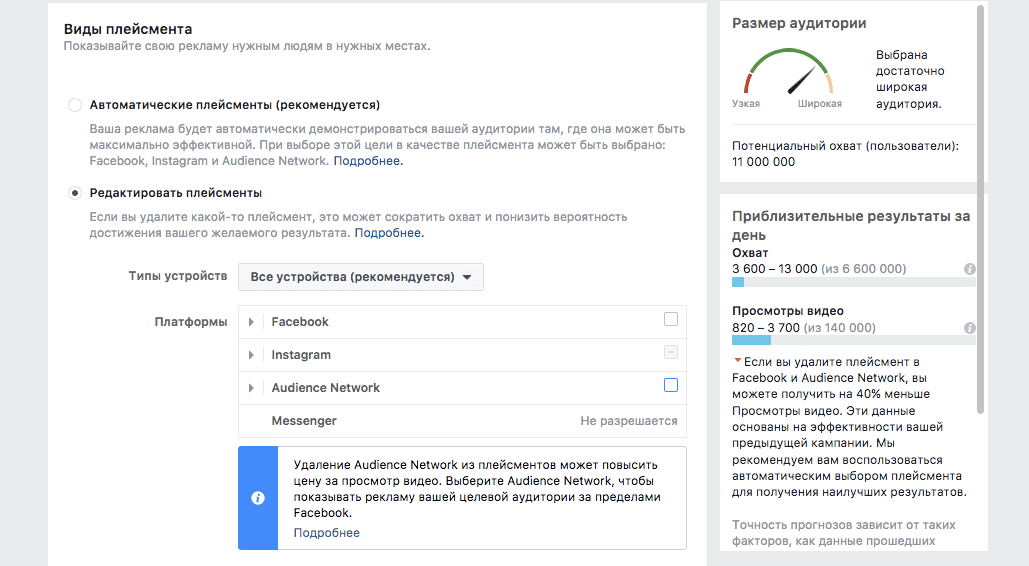Screen dimensions: 1029x566
Task: Click the Messenger platform row
Action: (x=462, y=421)
